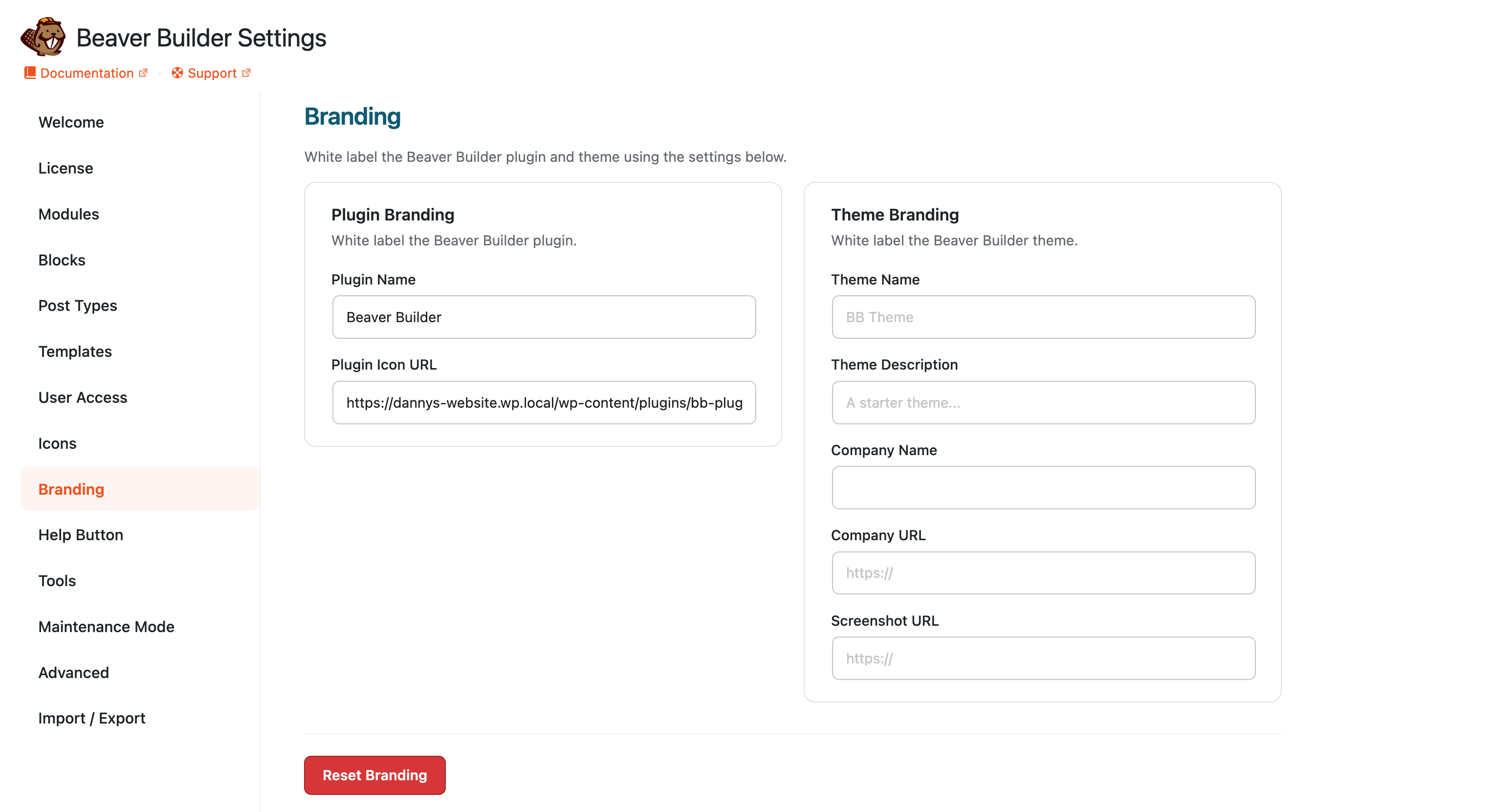
Task: Open the Import / Export tab
Action: click(140, 718)
